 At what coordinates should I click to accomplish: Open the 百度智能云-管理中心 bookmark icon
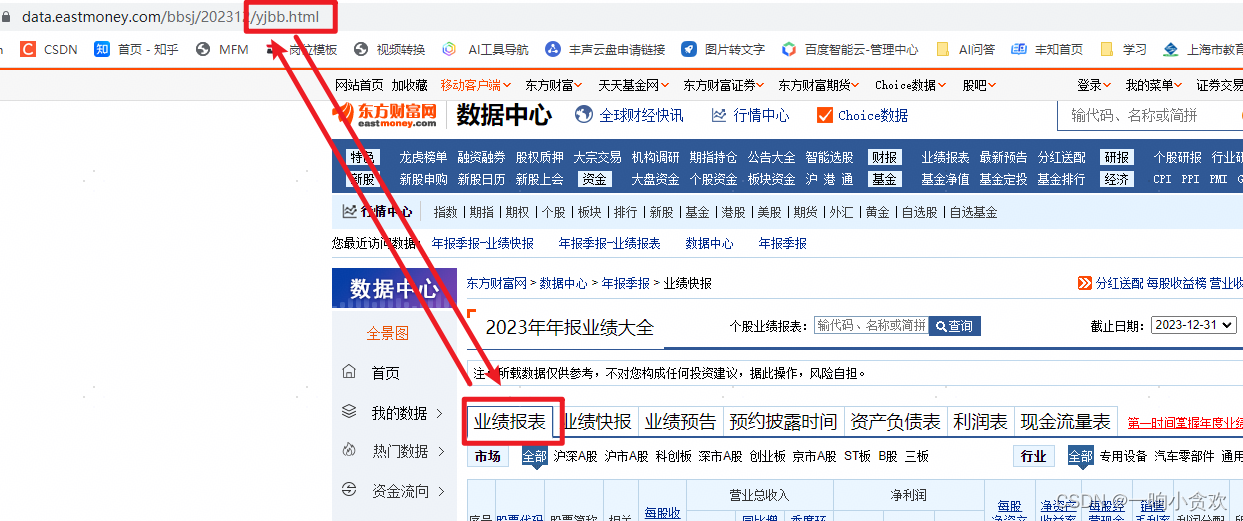point(789,49)
